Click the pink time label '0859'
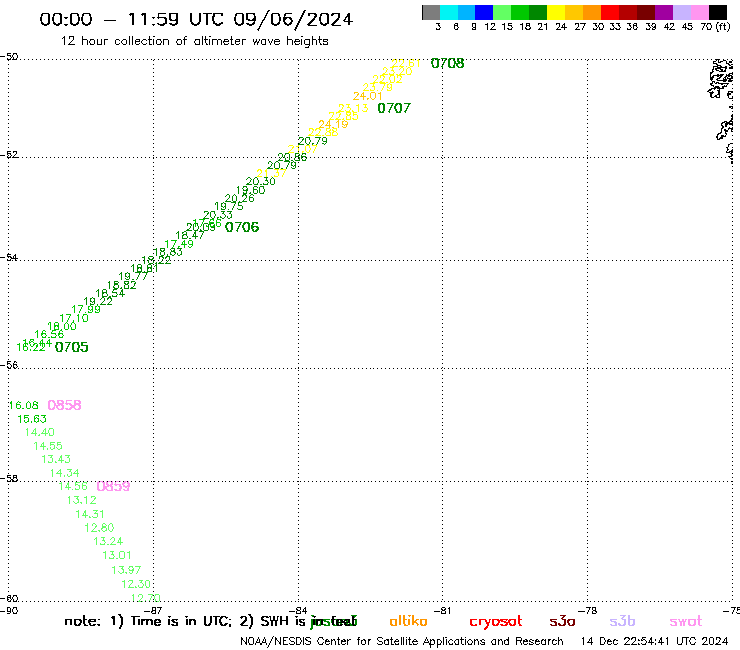The width and height of the screenshot is (740, 650). pos(113,486)
